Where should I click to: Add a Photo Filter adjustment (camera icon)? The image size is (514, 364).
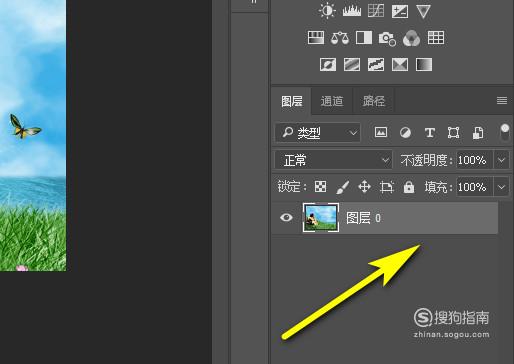coord(387,38)
